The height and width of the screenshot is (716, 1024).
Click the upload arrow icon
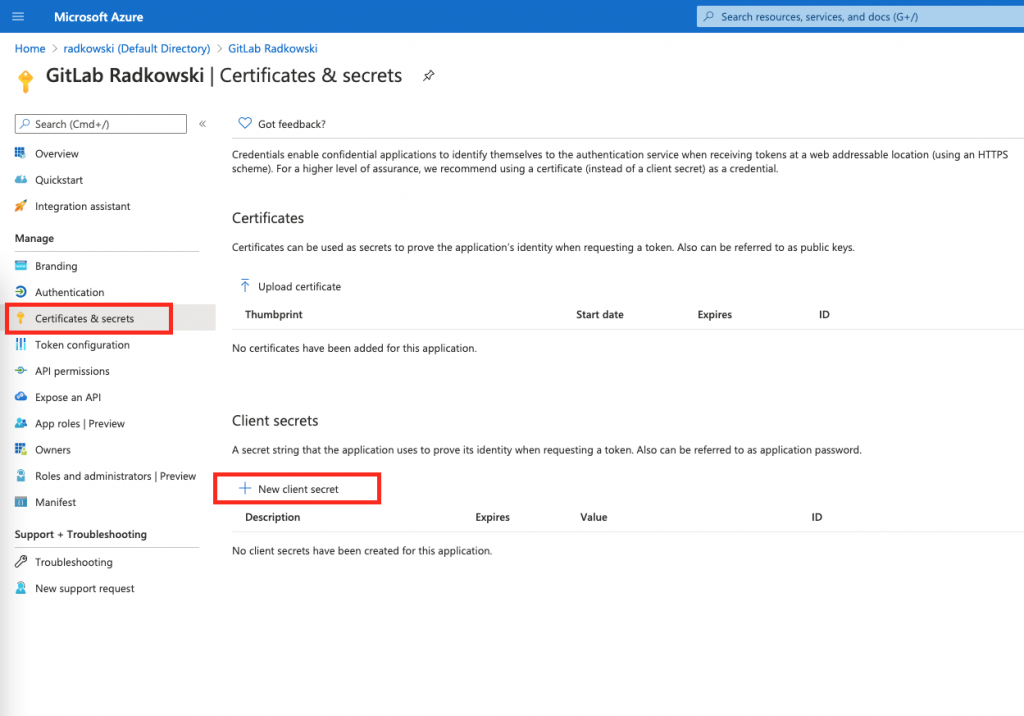tap(245, 285)
